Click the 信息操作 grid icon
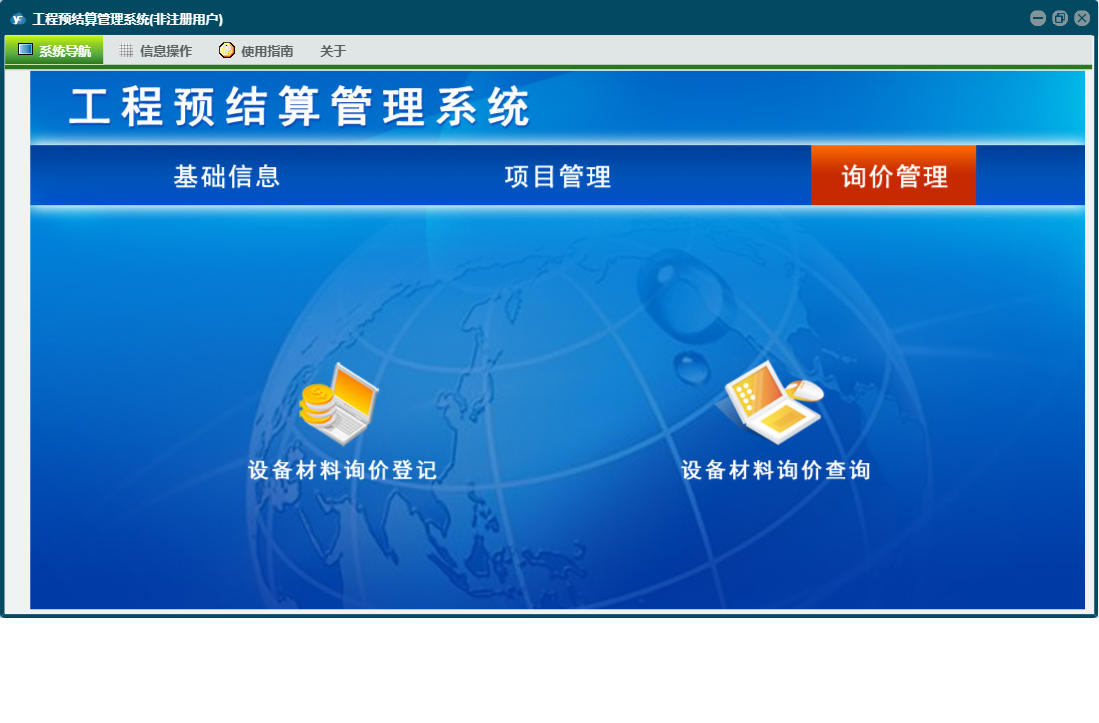The image size is (1099, 723). coord(126,50)
